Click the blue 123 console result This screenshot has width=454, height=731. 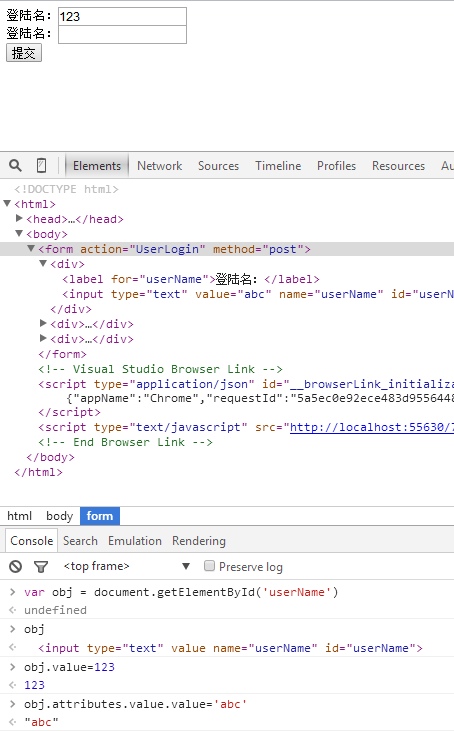[34, 685]
